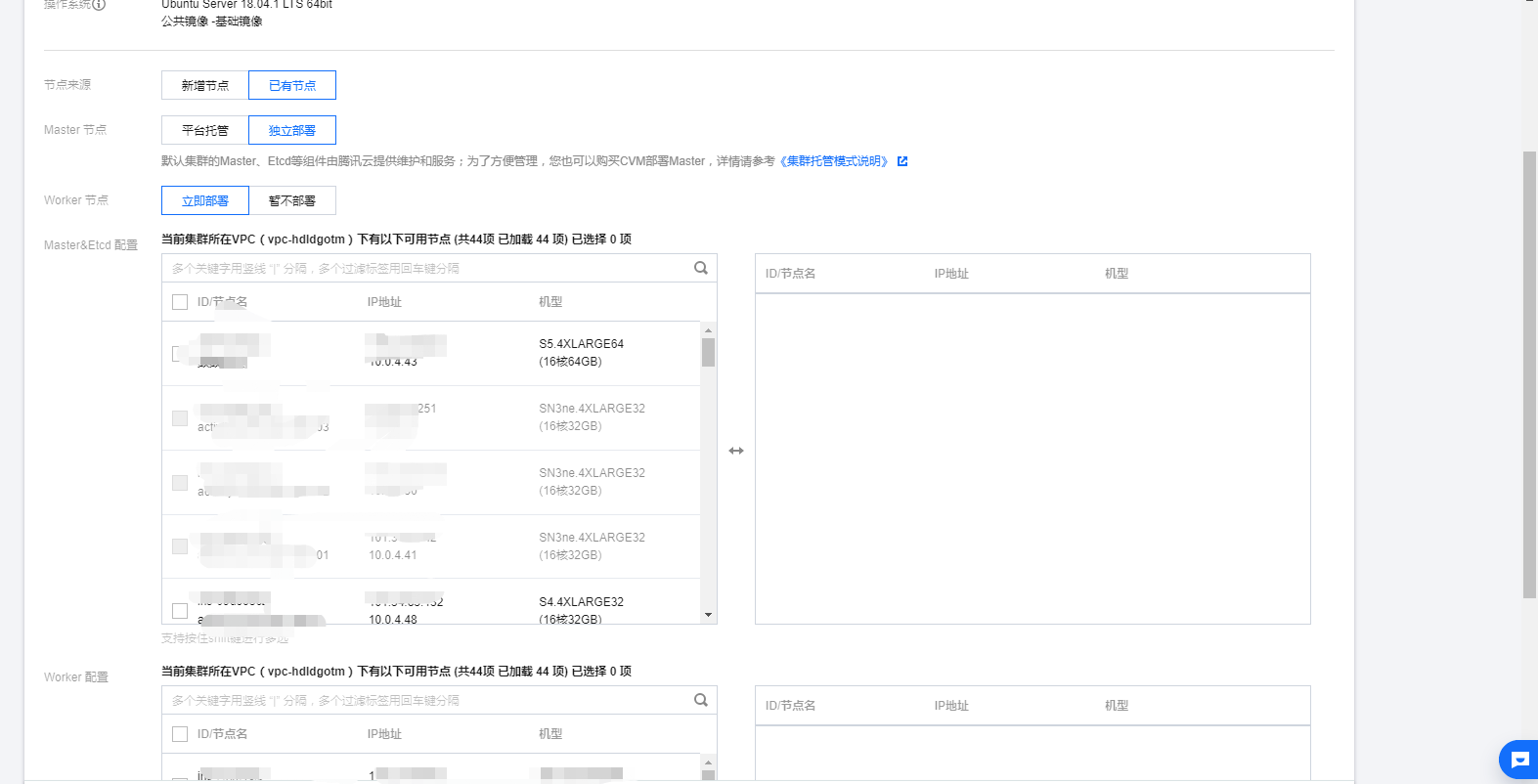The height and width of the screenshot is (784, 1538).
Task: Select 立即部署 for Worker node
Action: 205,200
